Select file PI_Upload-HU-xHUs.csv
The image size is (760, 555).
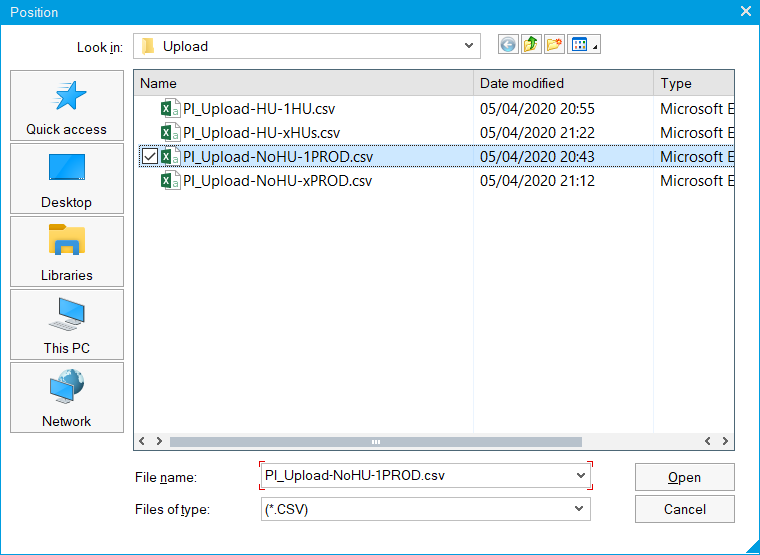tap(262, 132)
